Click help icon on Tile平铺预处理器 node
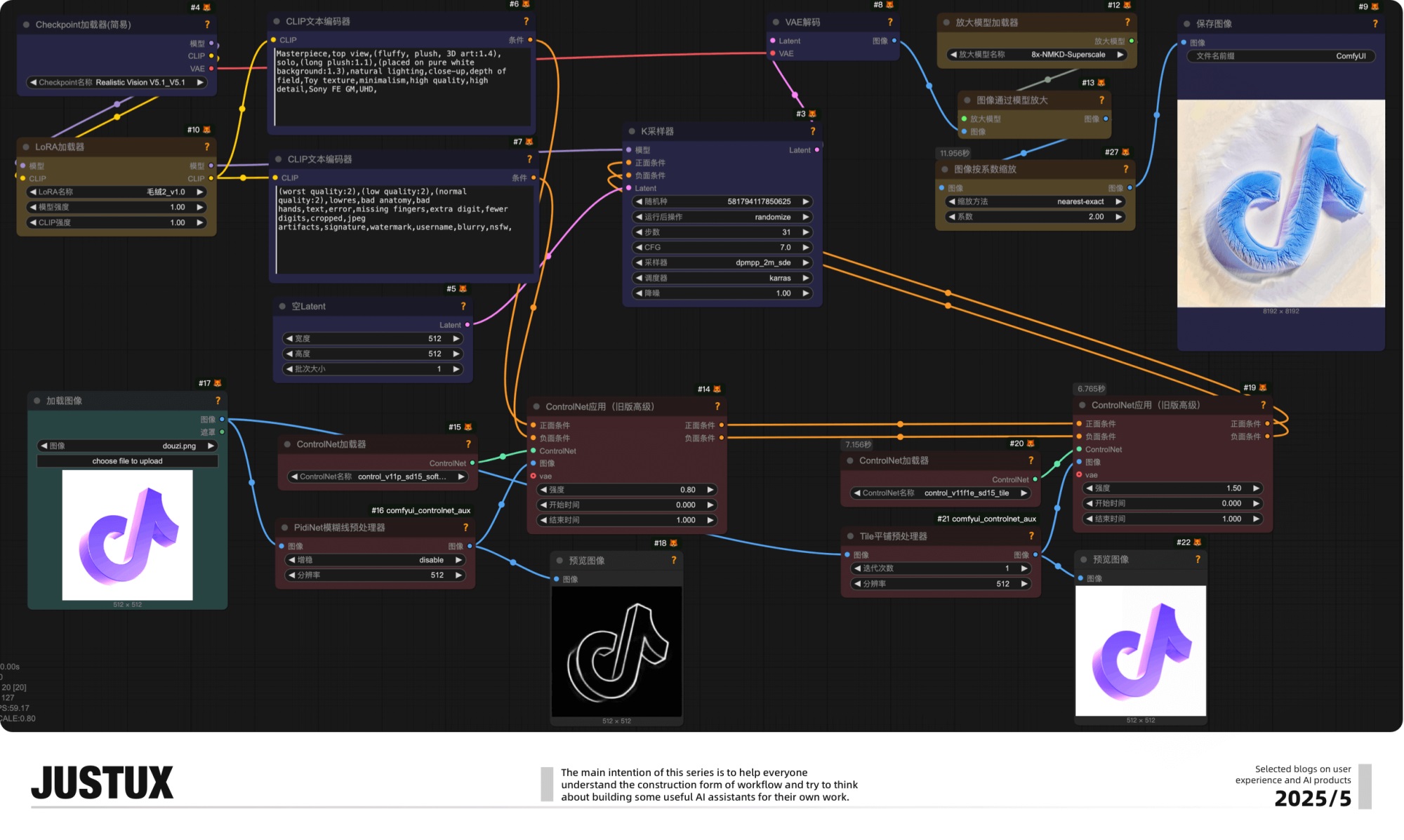This screenshot has width=1404, height=840. pyautogui.click(x=1031, y=536)
